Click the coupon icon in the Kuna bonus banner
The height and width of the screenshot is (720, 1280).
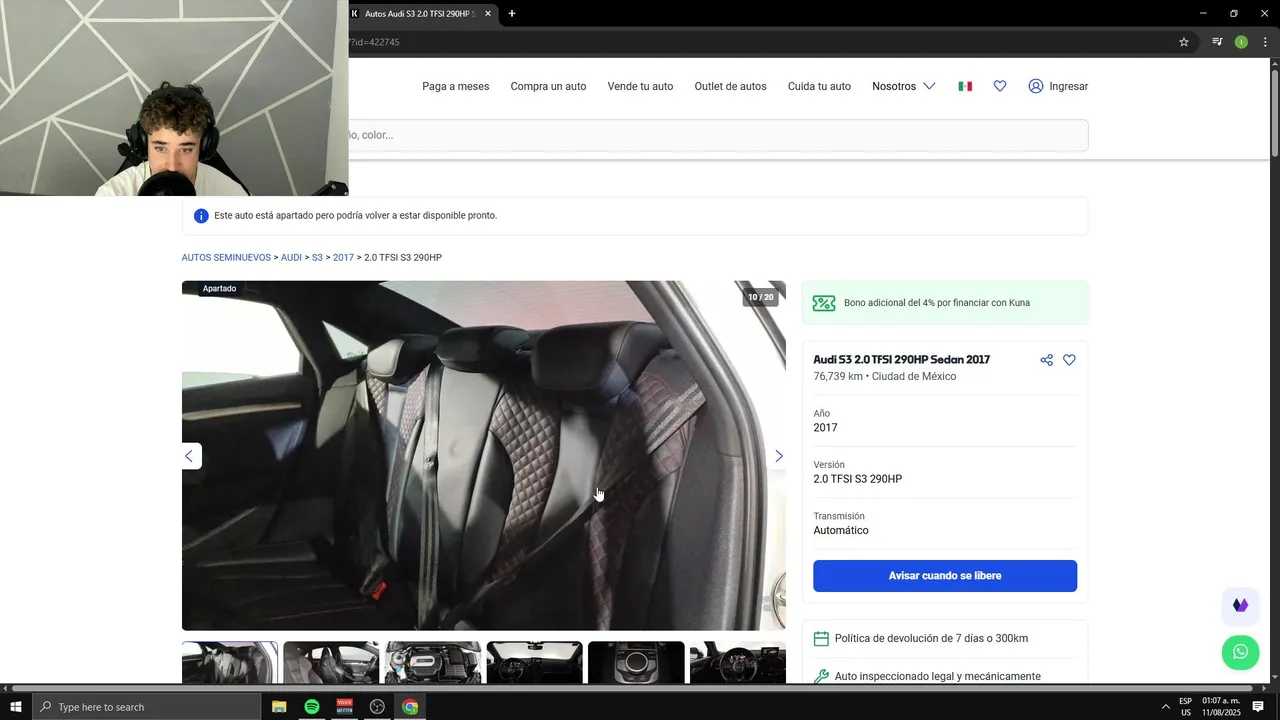[x=824, y=303]
